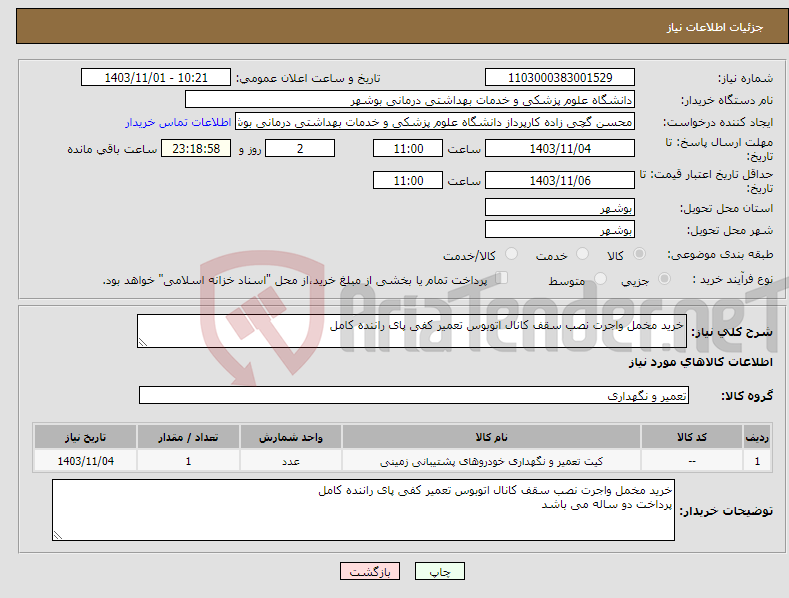Click the remaining time 23:18:58 field
Image resolution: width=789 pixels, height=598 pixels.
coord(196,148)
